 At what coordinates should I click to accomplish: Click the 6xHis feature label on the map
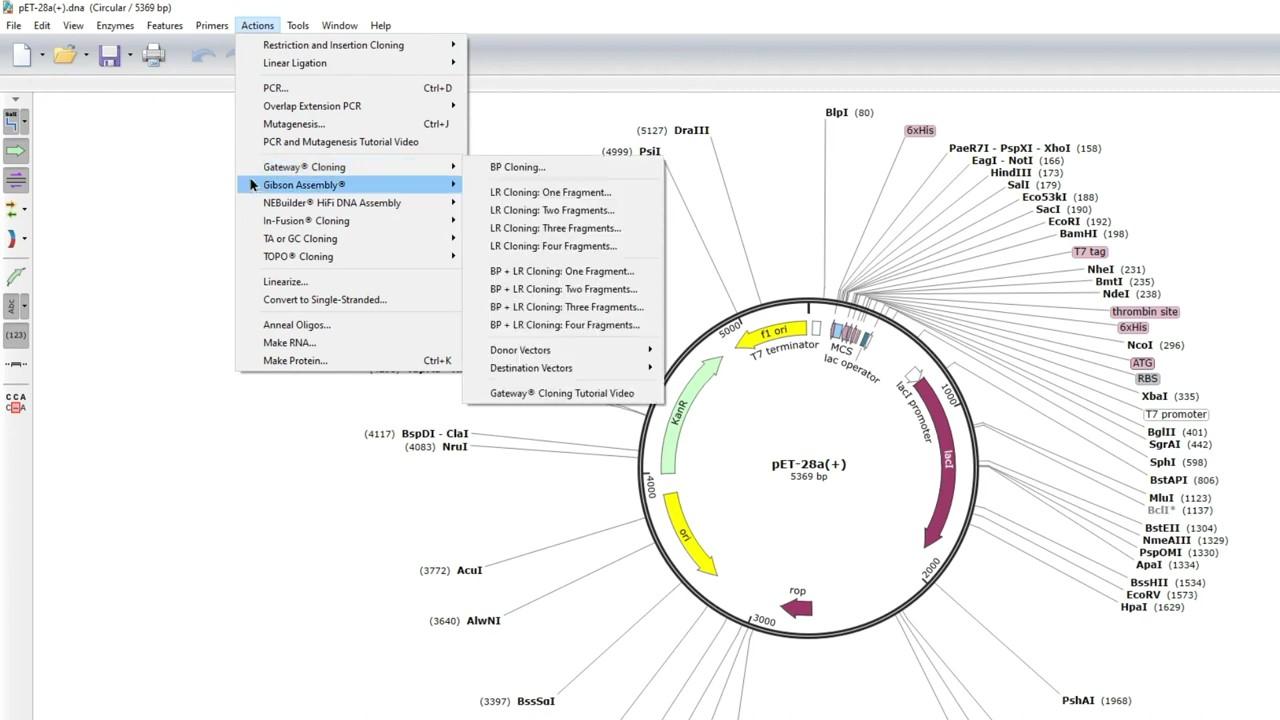(919, 130)
